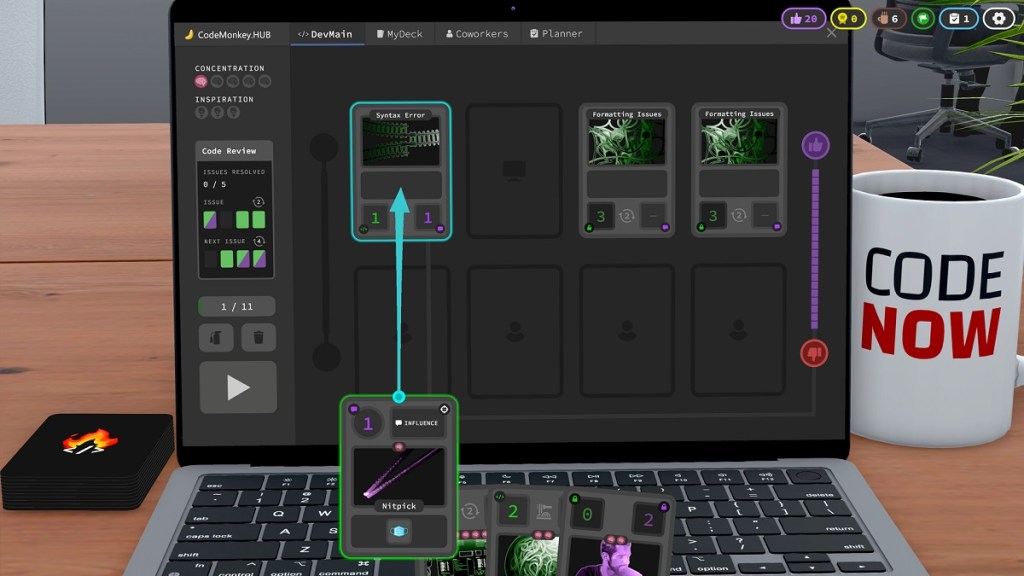Screen dimensions: 1024x576
Task: Click the vertical progress bar near the thumbs-up
Action: click(x=816, y=250)
